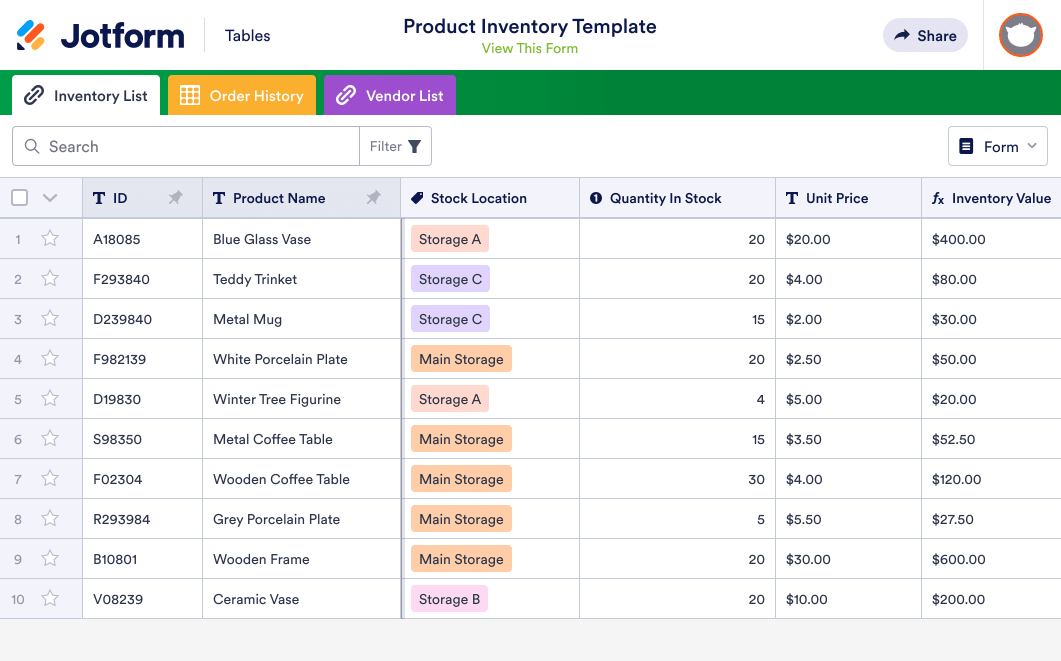The image size is (1061, 661).
Task: Expand the row selection chevron in header
Action: pos(50,198)
